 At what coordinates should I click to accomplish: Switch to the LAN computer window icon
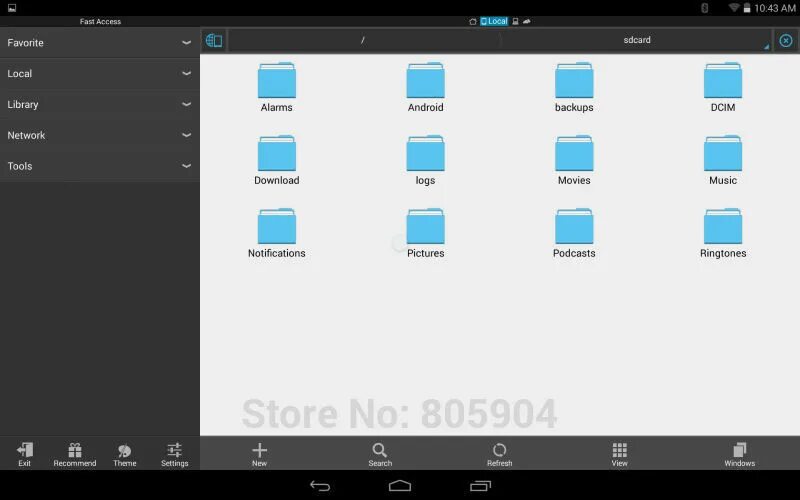[515, 21]
